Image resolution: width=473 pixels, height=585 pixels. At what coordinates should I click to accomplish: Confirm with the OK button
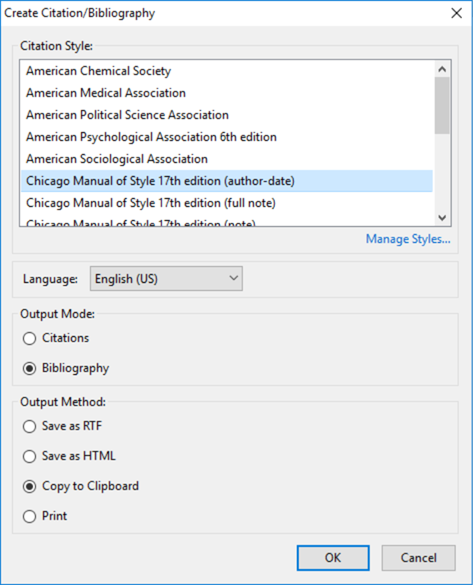(x=333, y=558)
